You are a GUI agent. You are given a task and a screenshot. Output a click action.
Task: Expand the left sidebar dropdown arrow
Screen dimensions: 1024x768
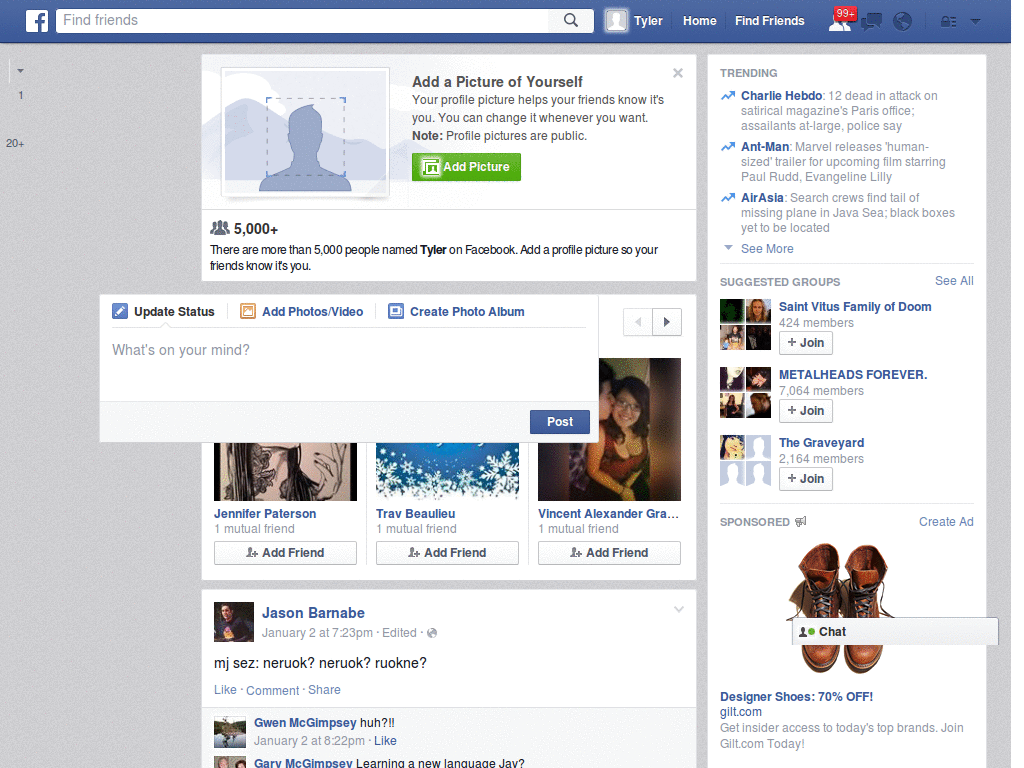(x=20, y=71)
